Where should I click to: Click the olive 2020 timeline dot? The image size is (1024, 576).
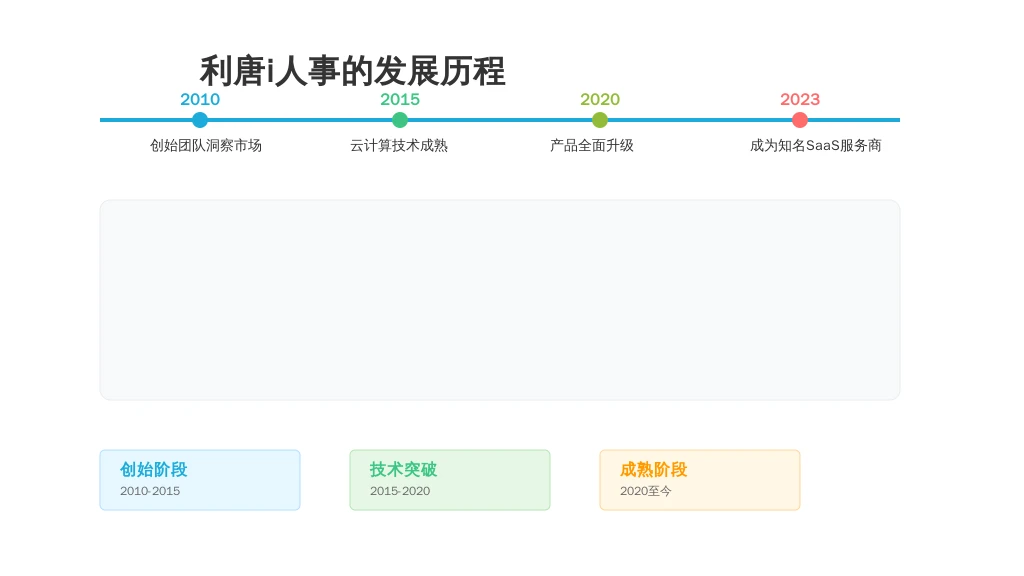(600, 120)
